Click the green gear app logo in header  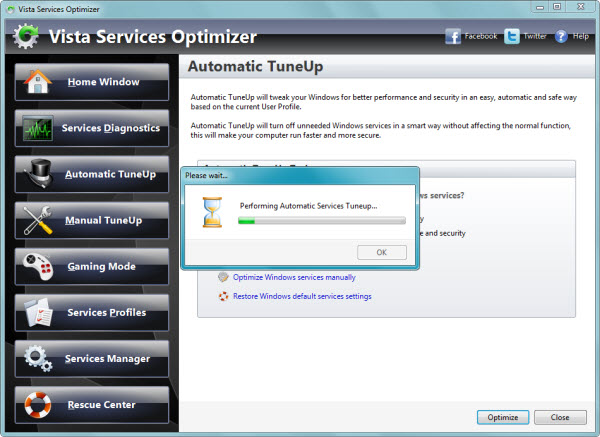point(26,36)
